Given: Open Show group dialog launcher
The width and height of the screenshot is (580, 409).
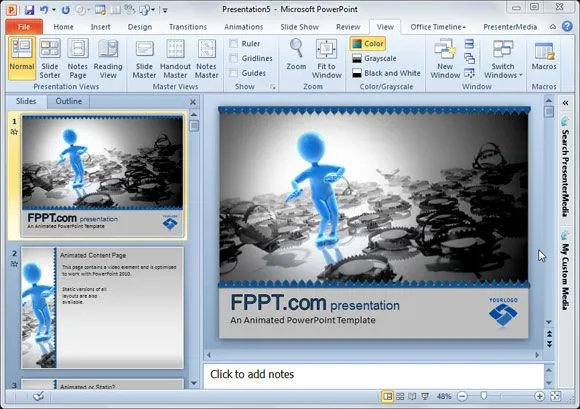Looking at the screenshot, I should tap(273, 87).
